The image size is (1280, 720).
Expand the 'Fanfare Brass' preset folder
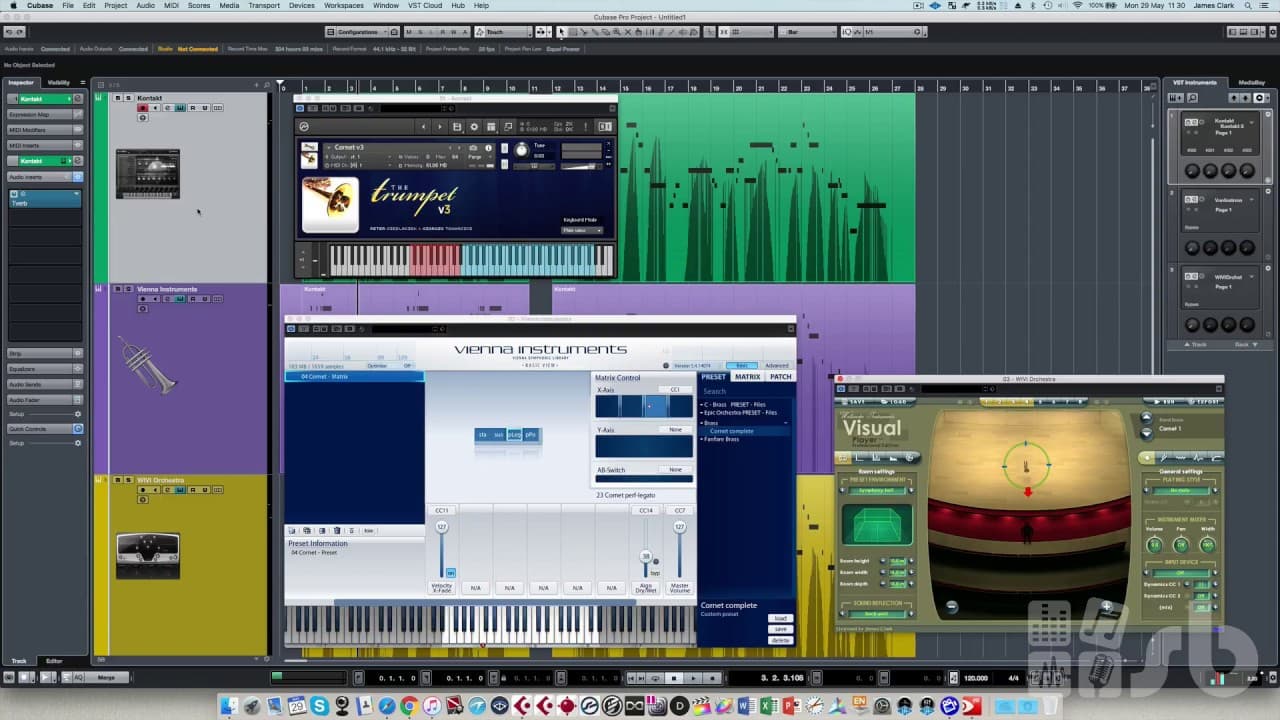coord(703,439)
